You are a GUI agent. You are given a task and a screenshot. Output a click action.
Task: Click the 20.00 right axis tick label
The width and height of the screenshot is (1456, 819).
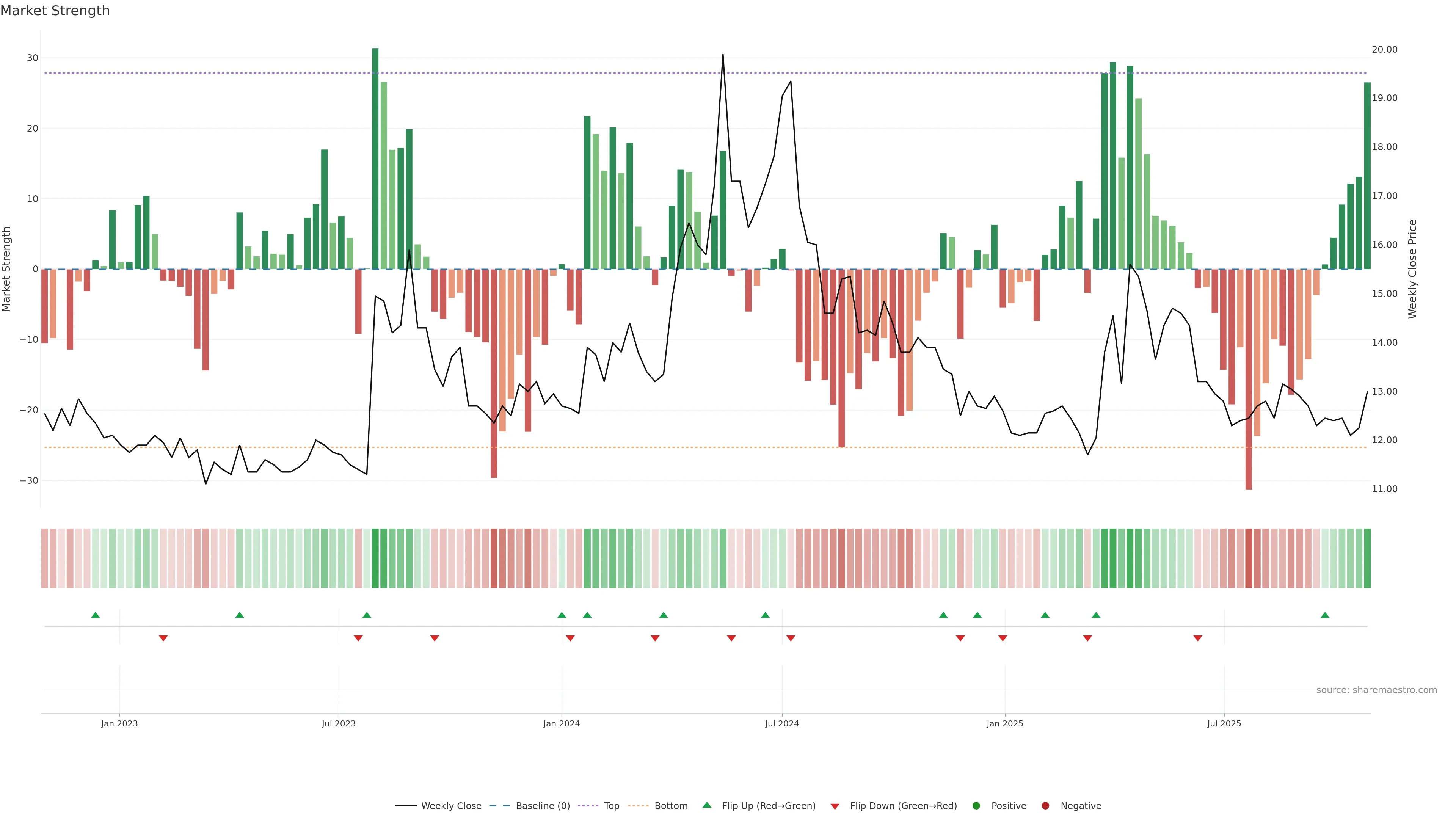click(x=1384, y=50)
